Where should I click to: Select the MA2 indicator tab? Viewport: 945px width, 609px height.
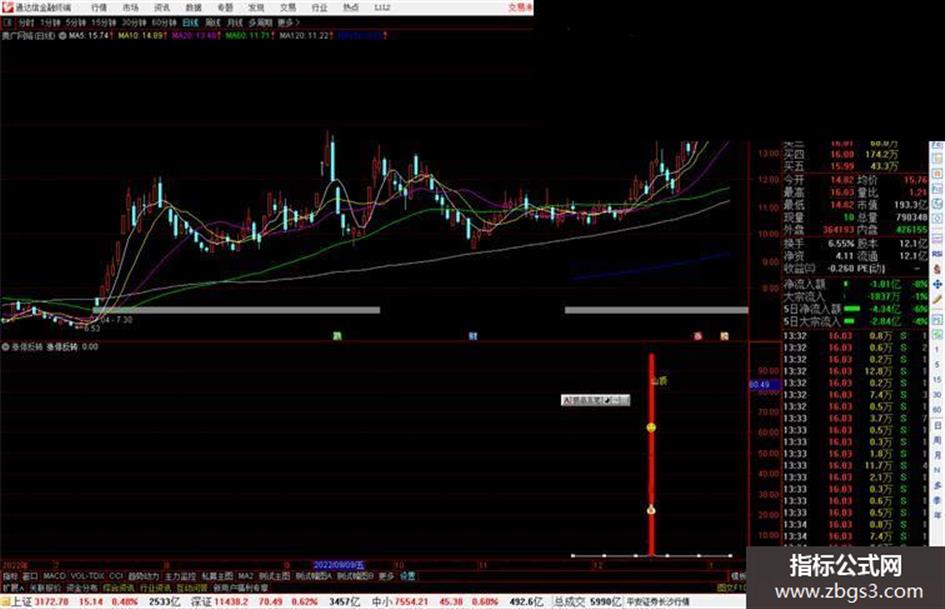click(246, 576)
